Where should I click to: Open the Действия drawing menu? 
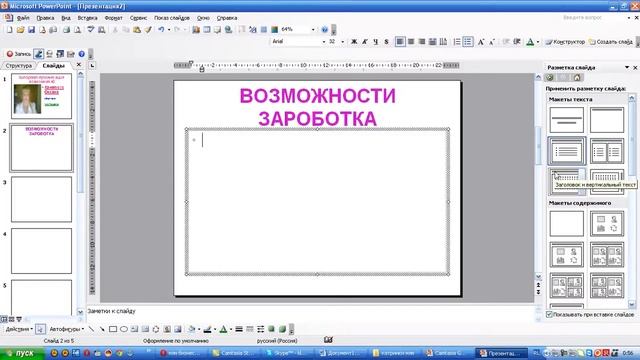(19, 329)
